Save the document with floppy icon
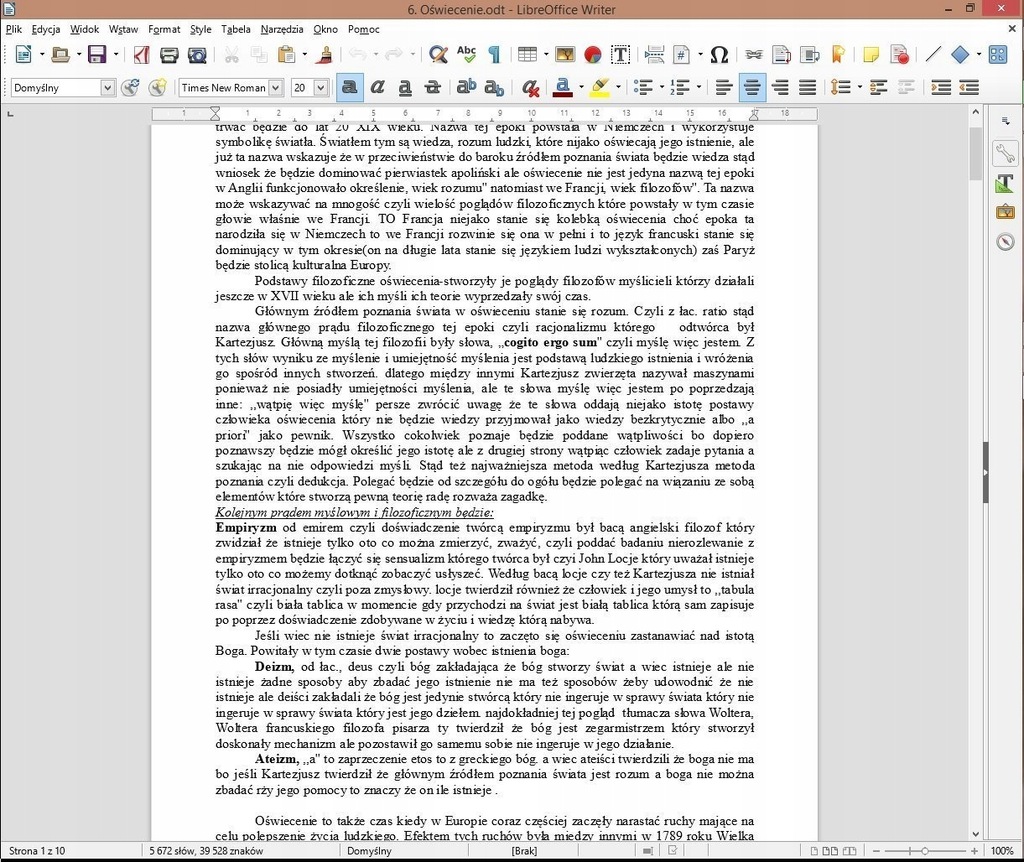 pos(97,54)
